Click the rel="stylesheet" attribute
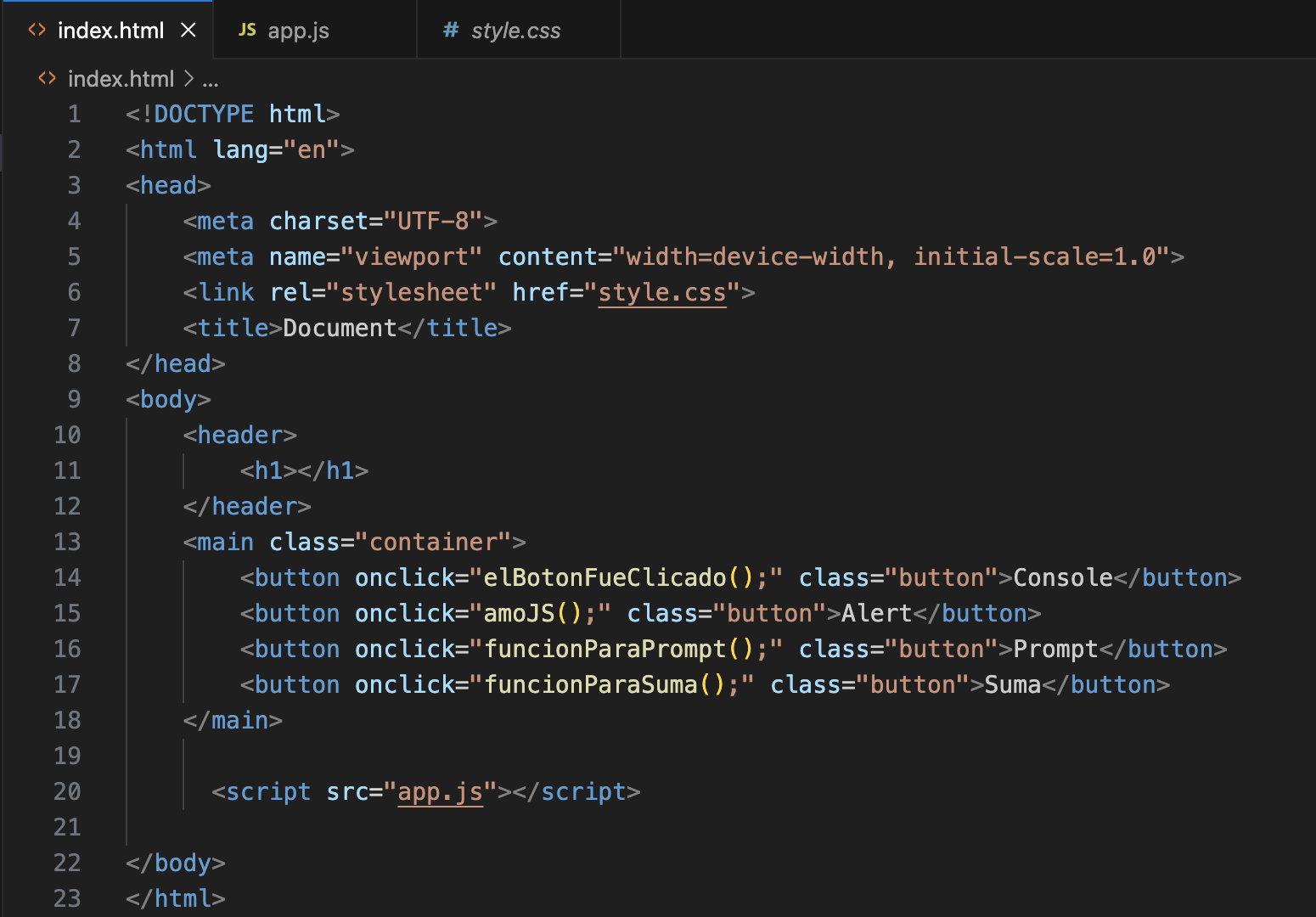The height and width of the screenshot is (917, 1316). coord(383,293)
